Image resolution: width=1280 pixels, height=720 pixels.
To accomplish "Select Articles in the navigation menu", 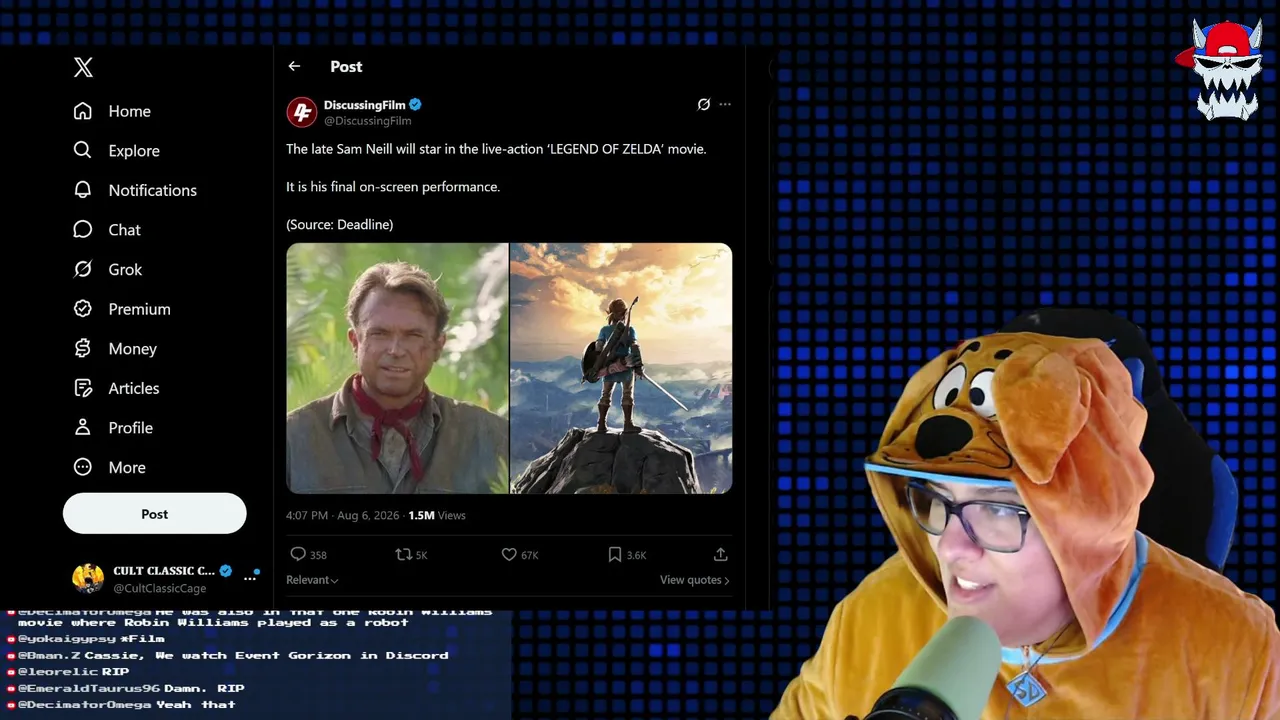I will click(134, 388).
